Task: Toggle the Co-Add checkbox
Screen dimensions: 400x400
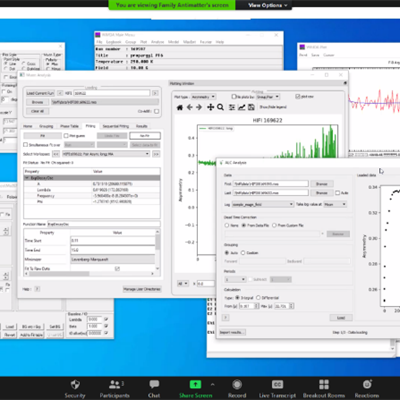Action: coord(157,111)
